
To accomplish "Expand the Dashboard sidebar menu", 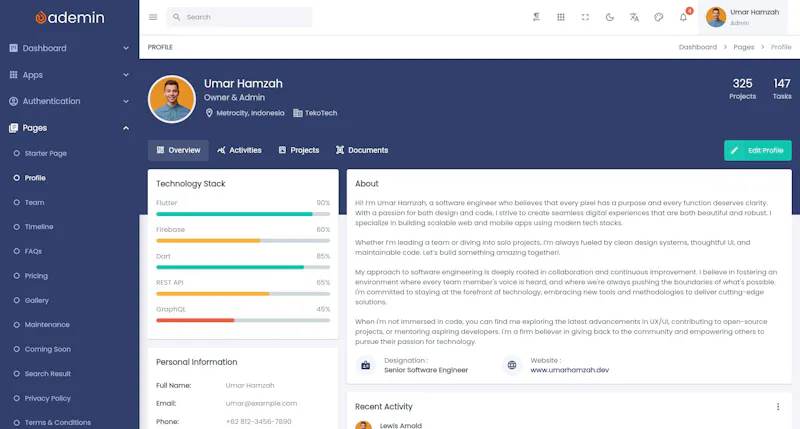I will coord(69,48).
